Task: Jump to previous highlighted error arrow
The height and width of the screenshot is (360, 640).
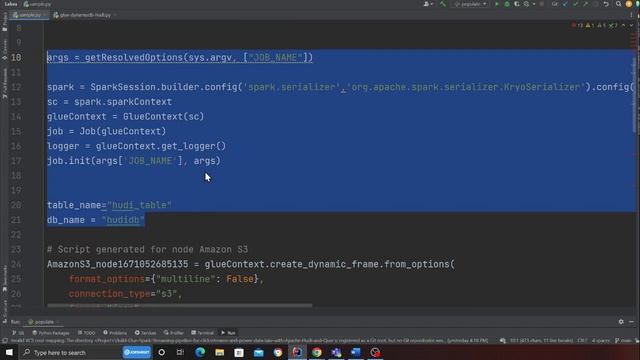Action: [623, 25]
